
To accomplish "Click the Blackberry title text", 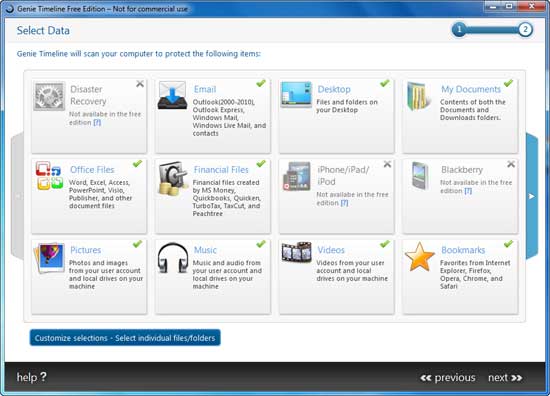I will point(462,170).
